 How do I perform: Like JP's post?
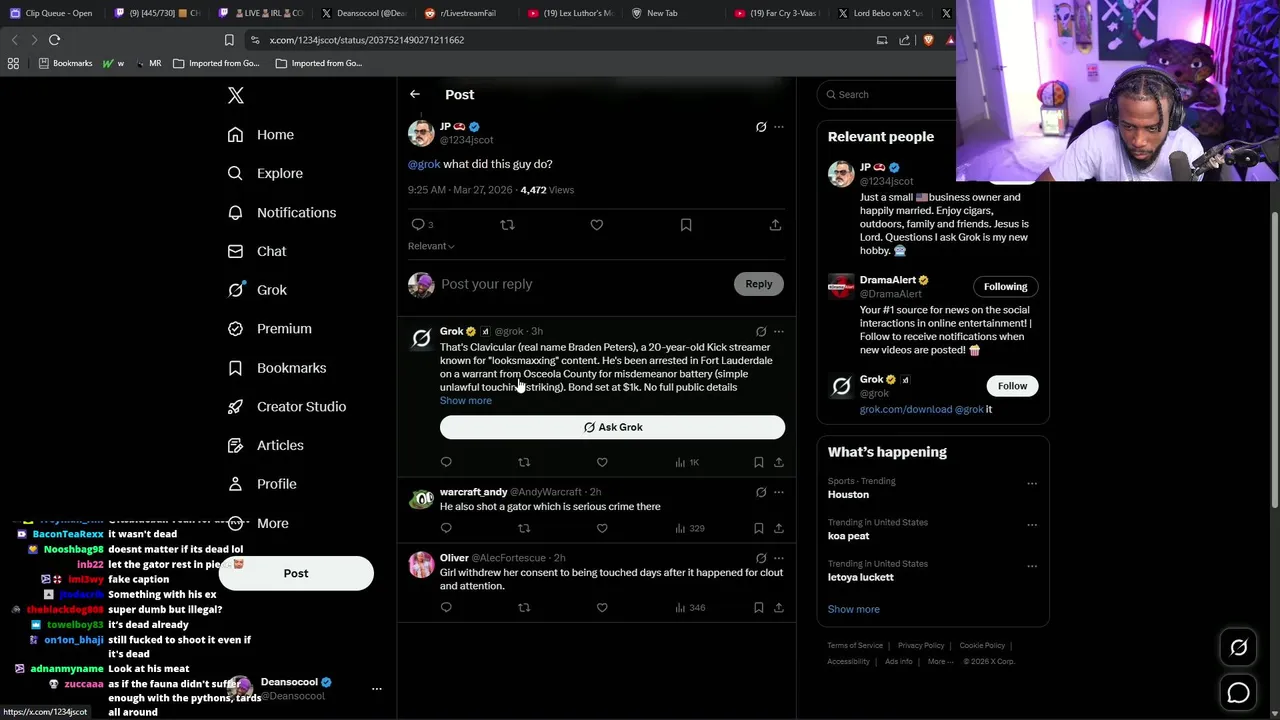point(597,225)
